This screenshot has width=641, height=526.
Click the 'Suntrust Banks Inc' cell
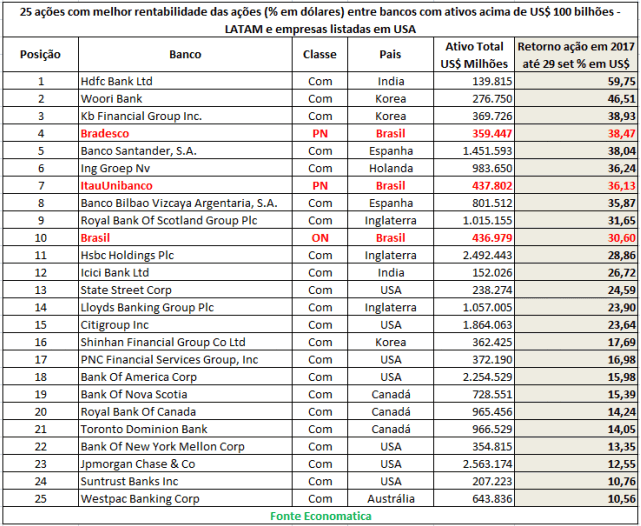pyautogui.click(x=185, y=481)
